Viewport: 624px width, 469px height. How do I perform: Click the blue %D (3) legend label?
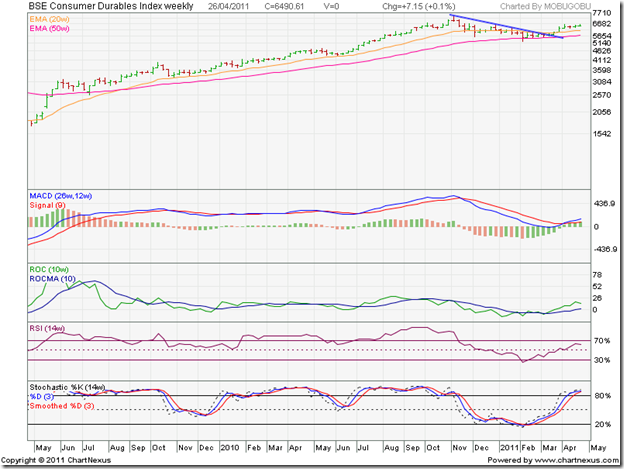point(41,397)
